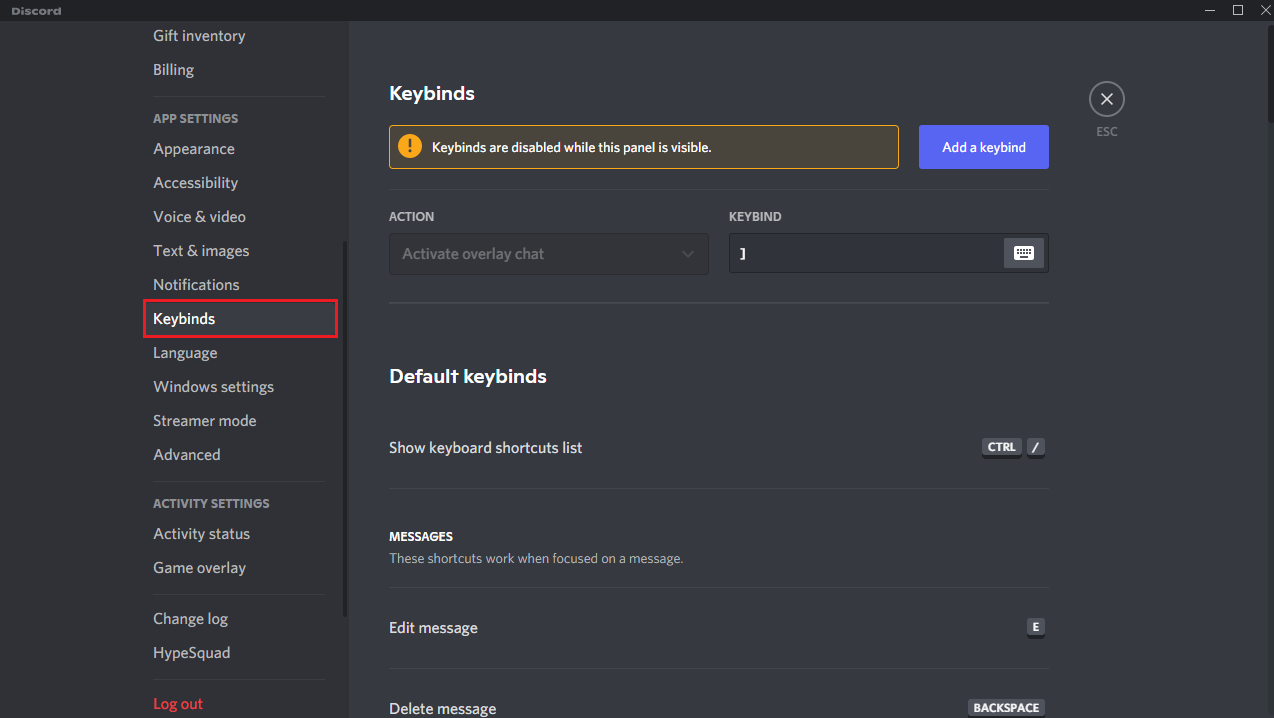
Task: Click the Add a keybind button
Action: (983, 146)
